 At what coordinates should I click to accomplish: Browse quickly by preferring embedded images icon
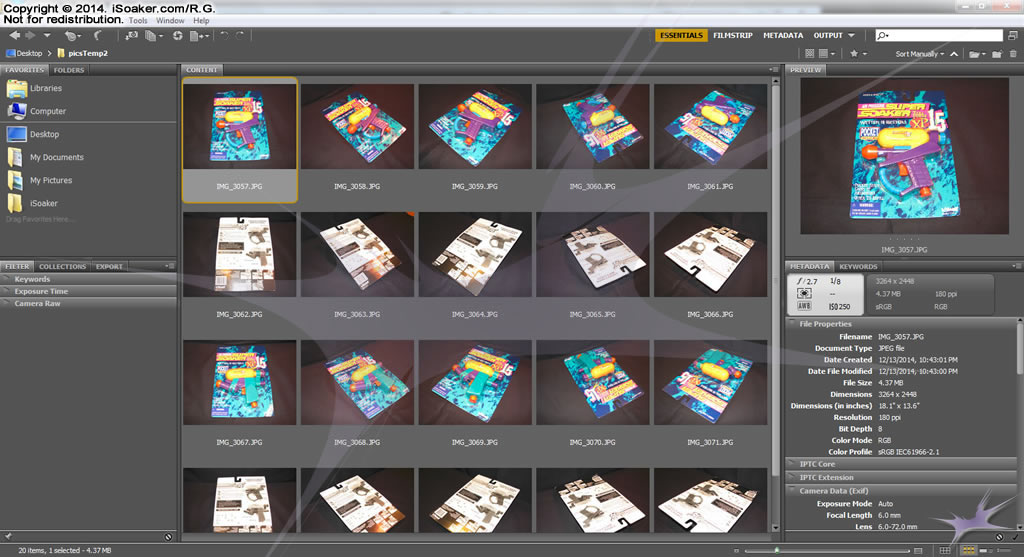pyautogui.click(x=810, y=54)
